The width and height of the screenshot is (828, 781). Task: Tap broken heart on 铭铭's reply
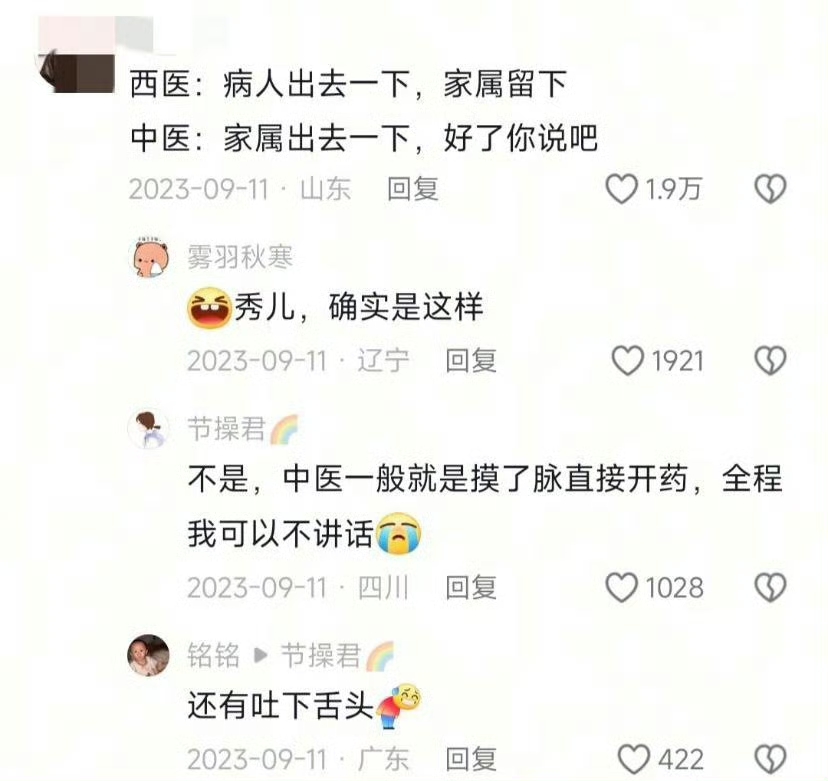770,759
